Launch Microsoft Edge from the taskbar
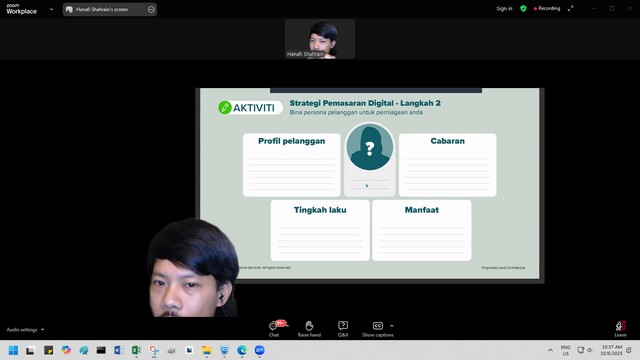The width and height of the screenshot is (640, 360). tap(242, 350)
